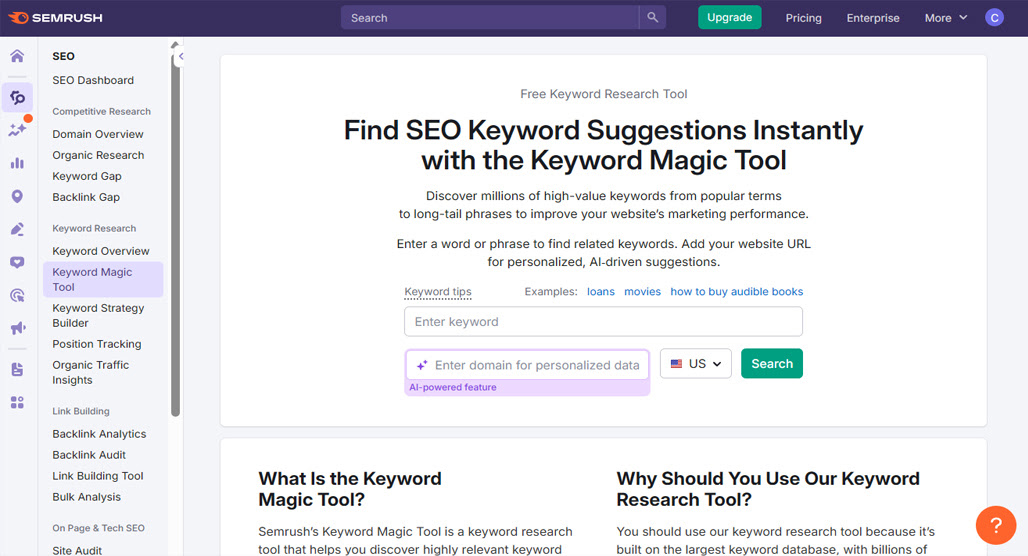Focus the Enter keyword field
The image size is (1028, 556).
point(603,321)
